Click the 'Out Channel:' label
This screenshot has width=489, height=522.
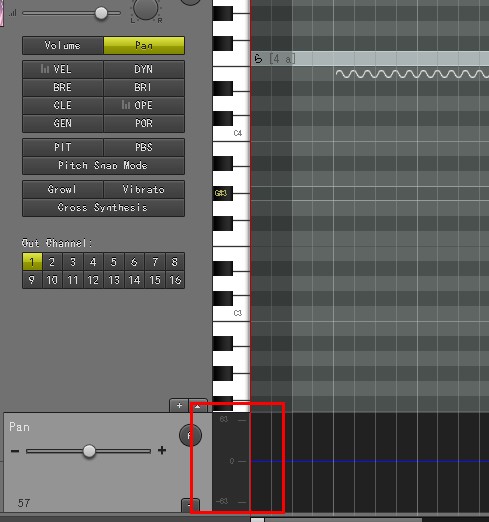pyautogui.click(x=57, y=243)
